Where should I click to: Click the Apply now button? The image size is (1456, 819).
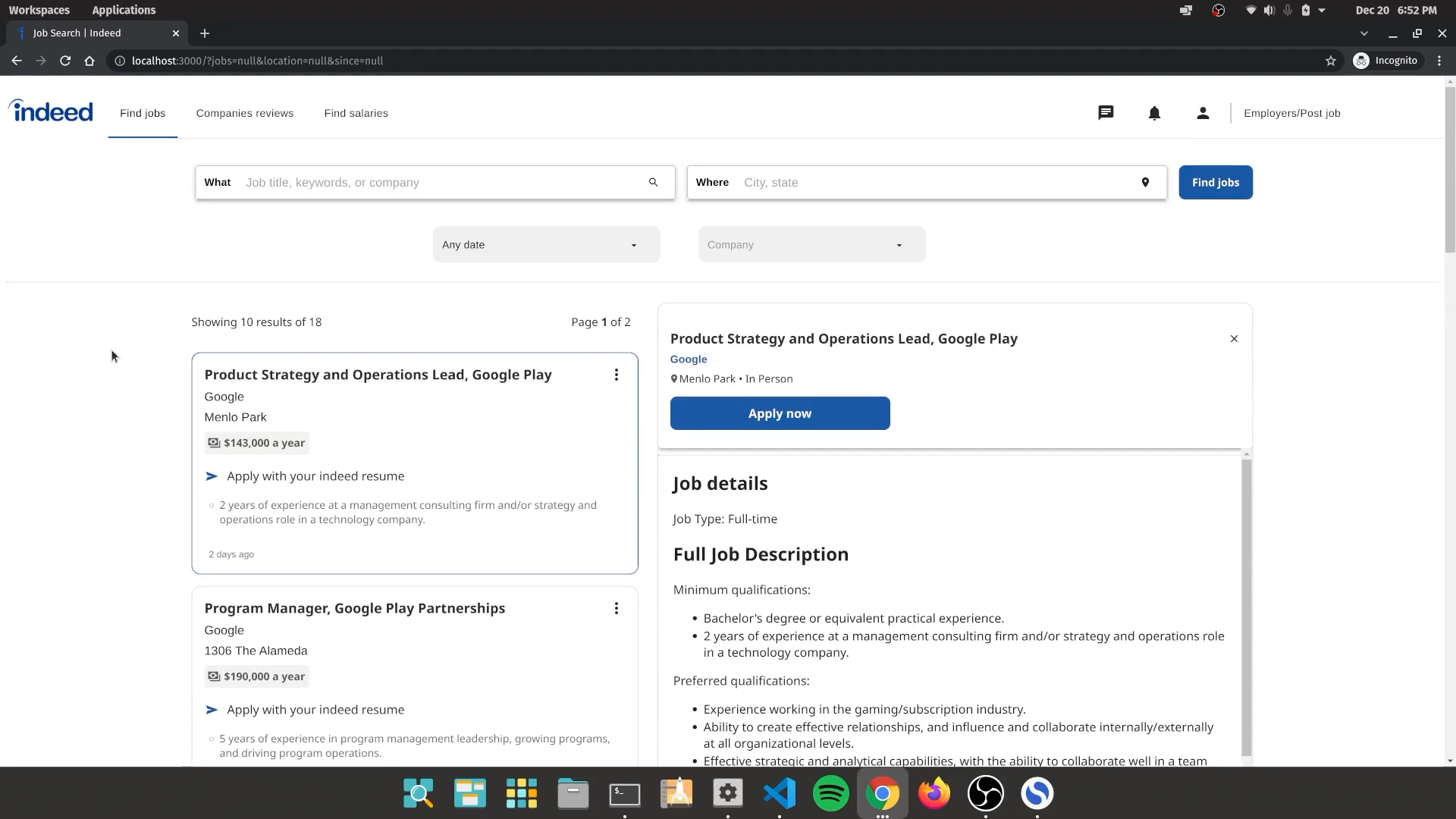pyautogui.click(x=780, y=414)
